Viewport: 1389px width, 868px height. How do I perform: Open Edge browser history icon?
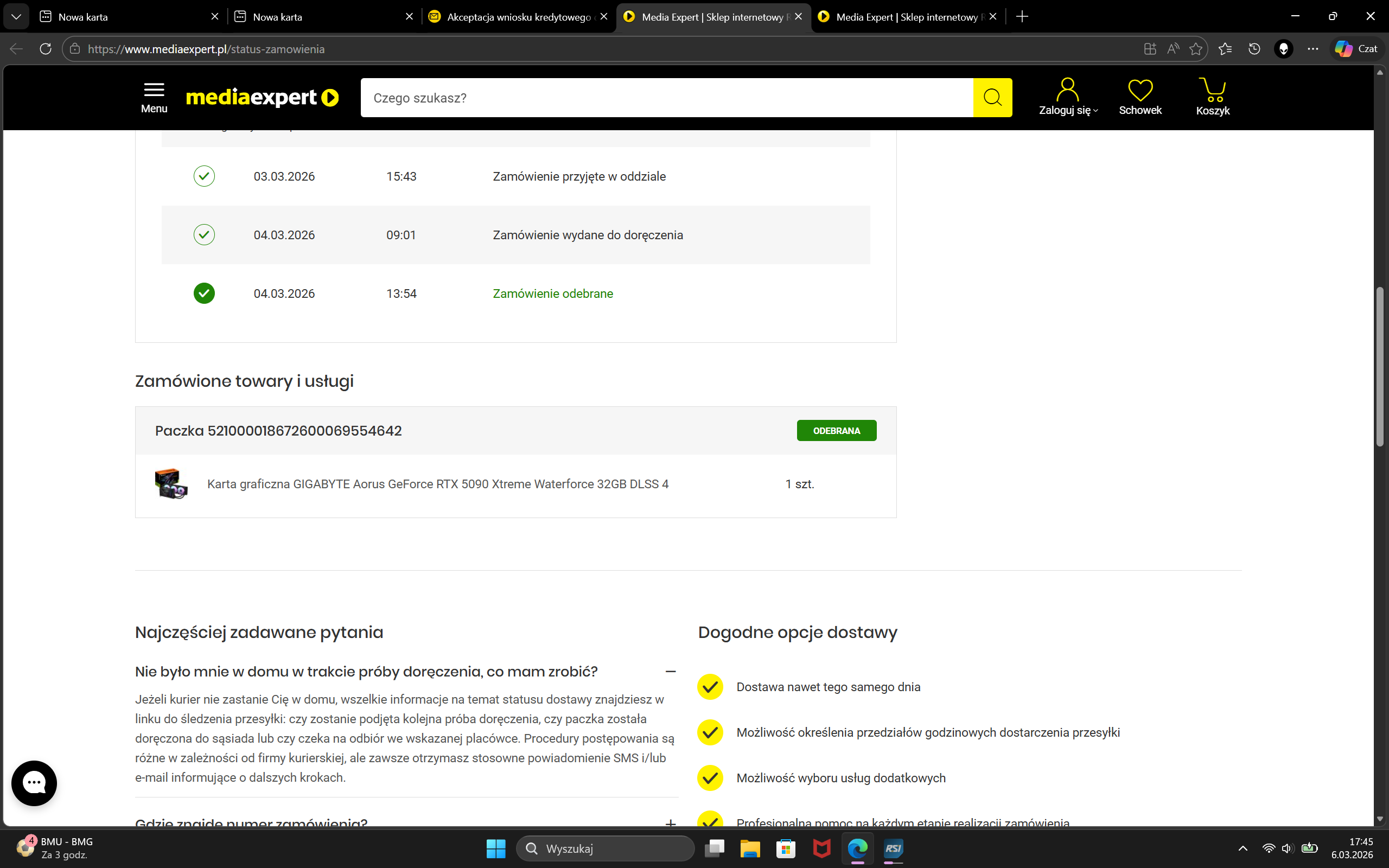point(1254,49)
